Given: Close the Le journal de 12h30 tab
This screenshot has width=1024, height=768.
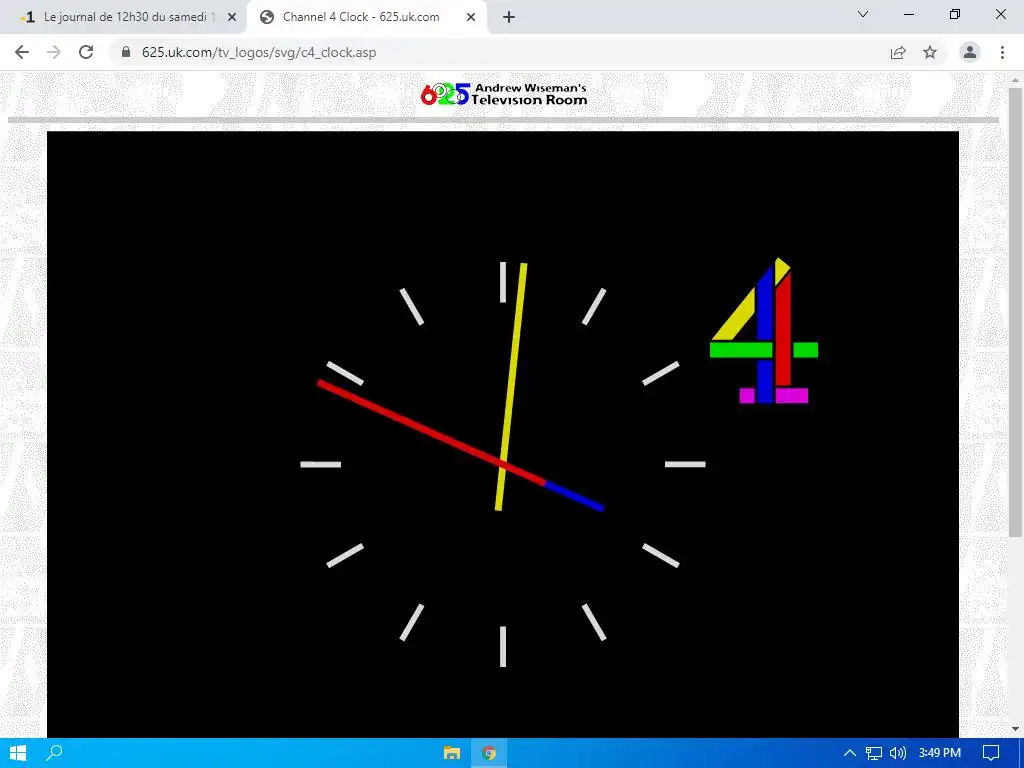Looking at the screenshot, I should point(232,17).
